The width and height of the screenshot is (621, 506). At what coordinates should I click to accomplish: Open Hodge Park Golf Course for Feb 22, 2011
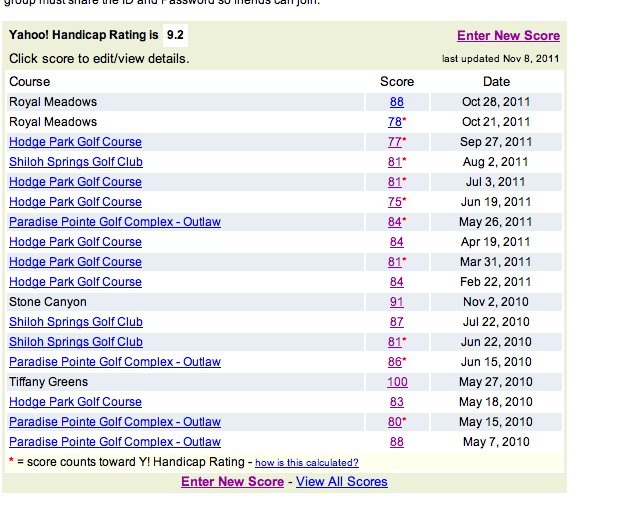pyautogui.click(x=75, y=282)
